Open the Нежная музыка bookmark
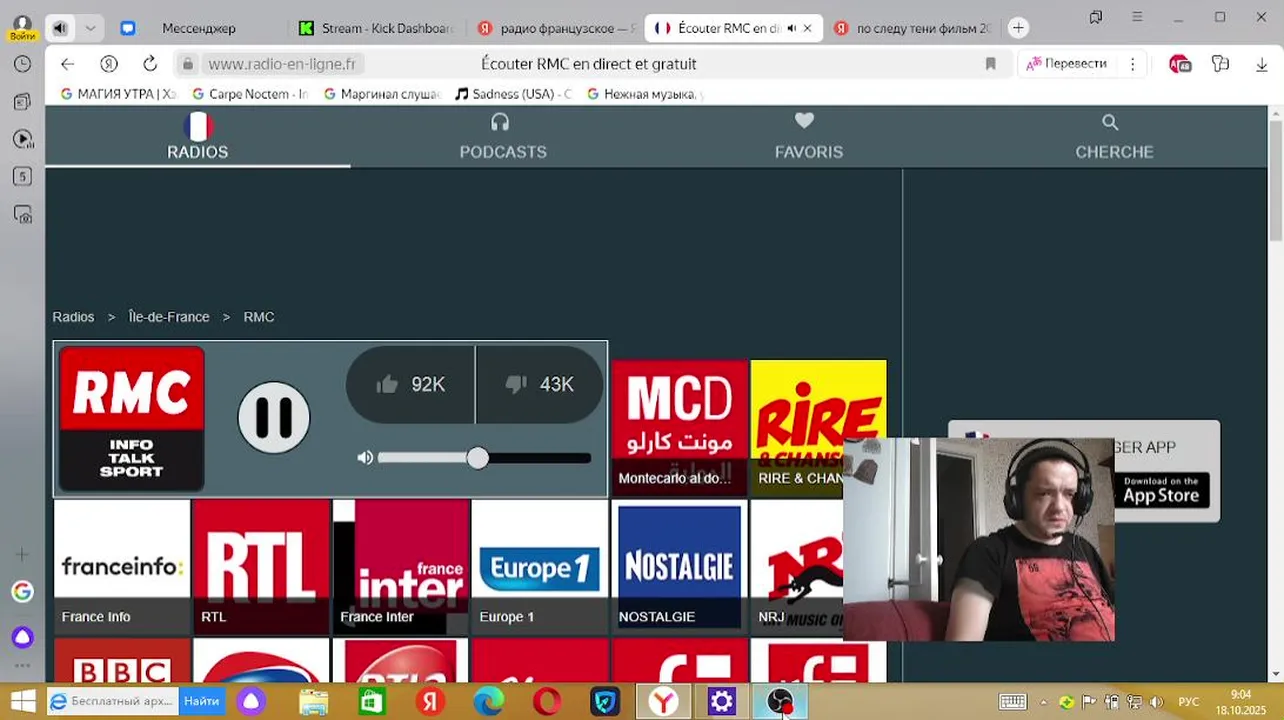Image resolution: width=1284 pixels, height=720 pixels. click(x=646, y=94)
